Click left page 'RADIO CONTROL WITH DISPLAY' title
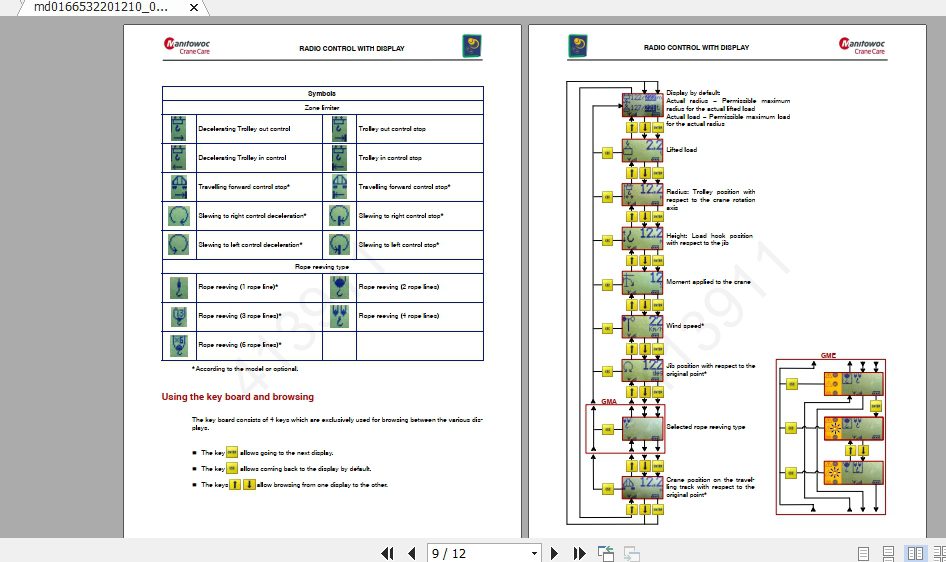Screen dimensions: 946x562 coord(352,48)
